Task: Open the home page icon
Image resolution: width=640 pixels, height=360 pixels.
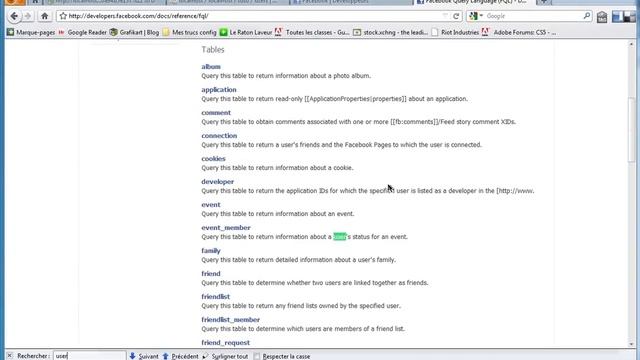Action: coord(44,16)
